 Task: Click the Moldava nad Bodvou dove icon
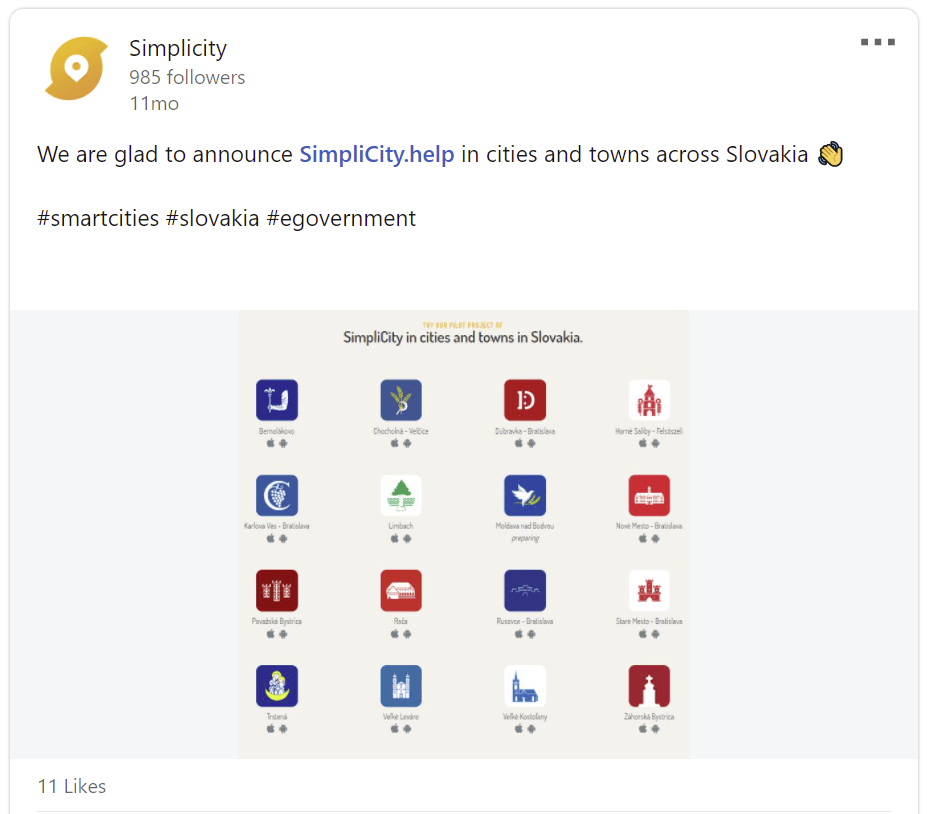pos(525,495)
